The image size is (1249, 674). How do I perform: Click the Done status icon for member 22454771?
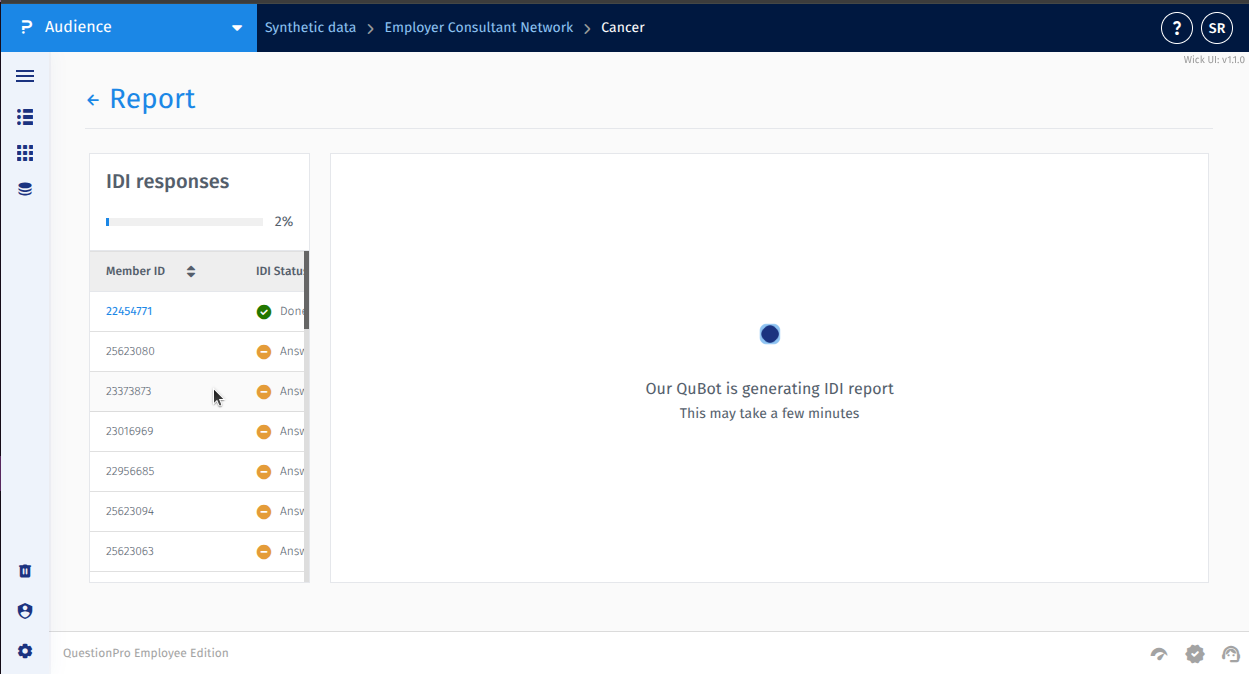(263, 311)
